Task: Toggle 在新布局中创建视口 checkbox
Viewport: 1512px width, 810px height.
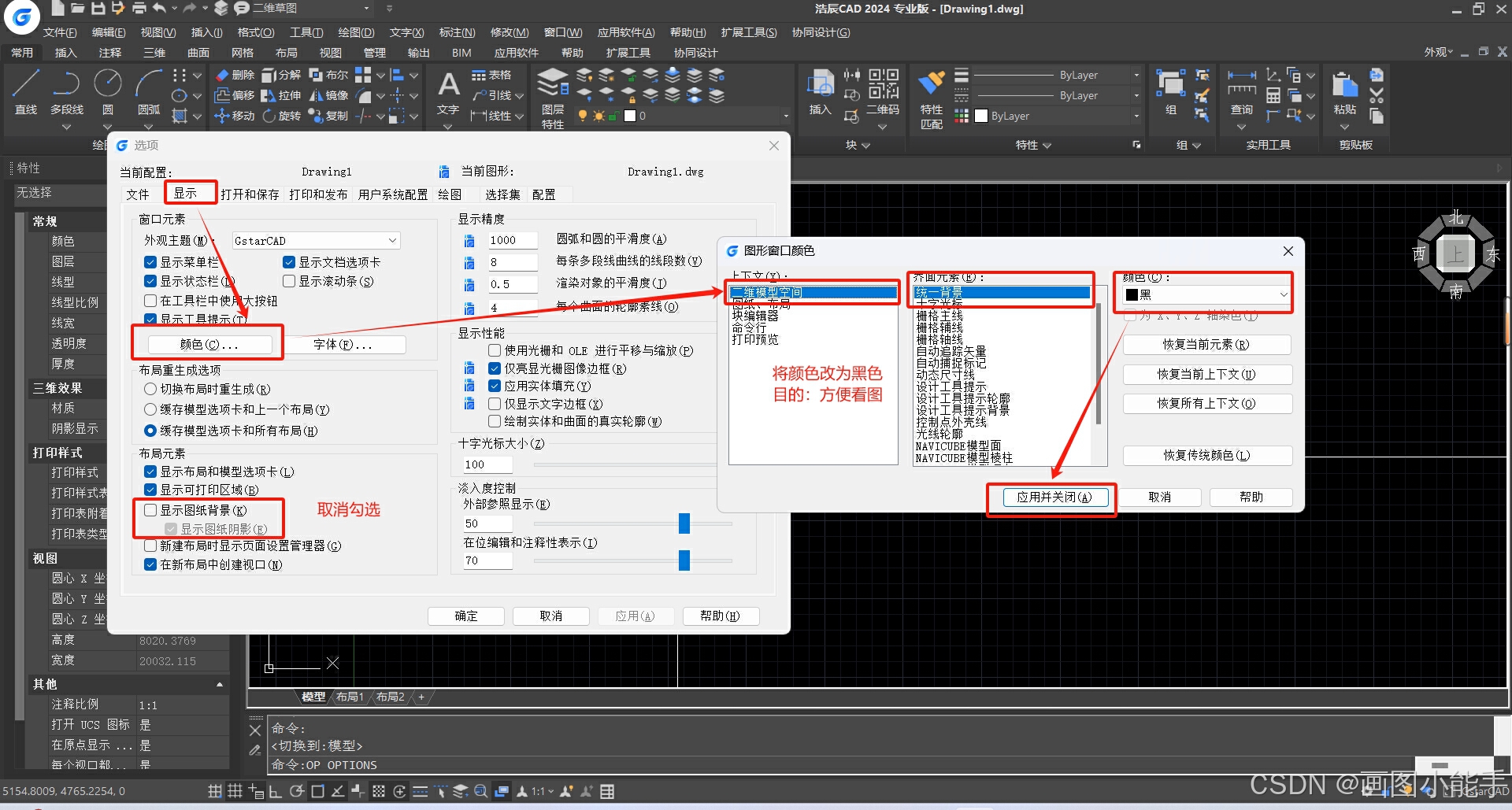Action: 150,564
